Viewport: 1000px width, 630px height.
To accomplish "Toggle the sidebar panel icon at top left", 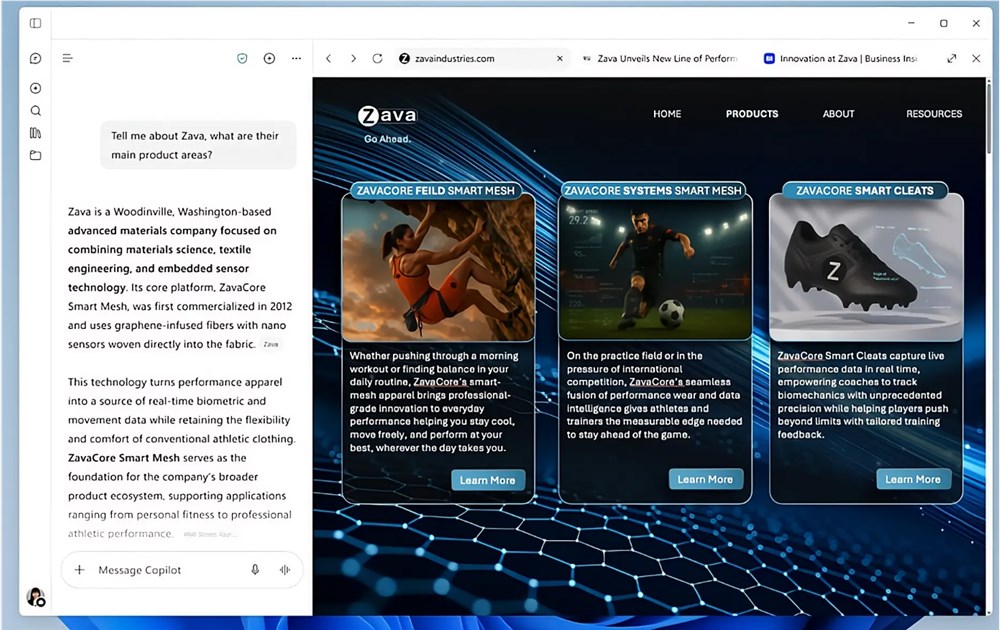I will tap(36, 24).
